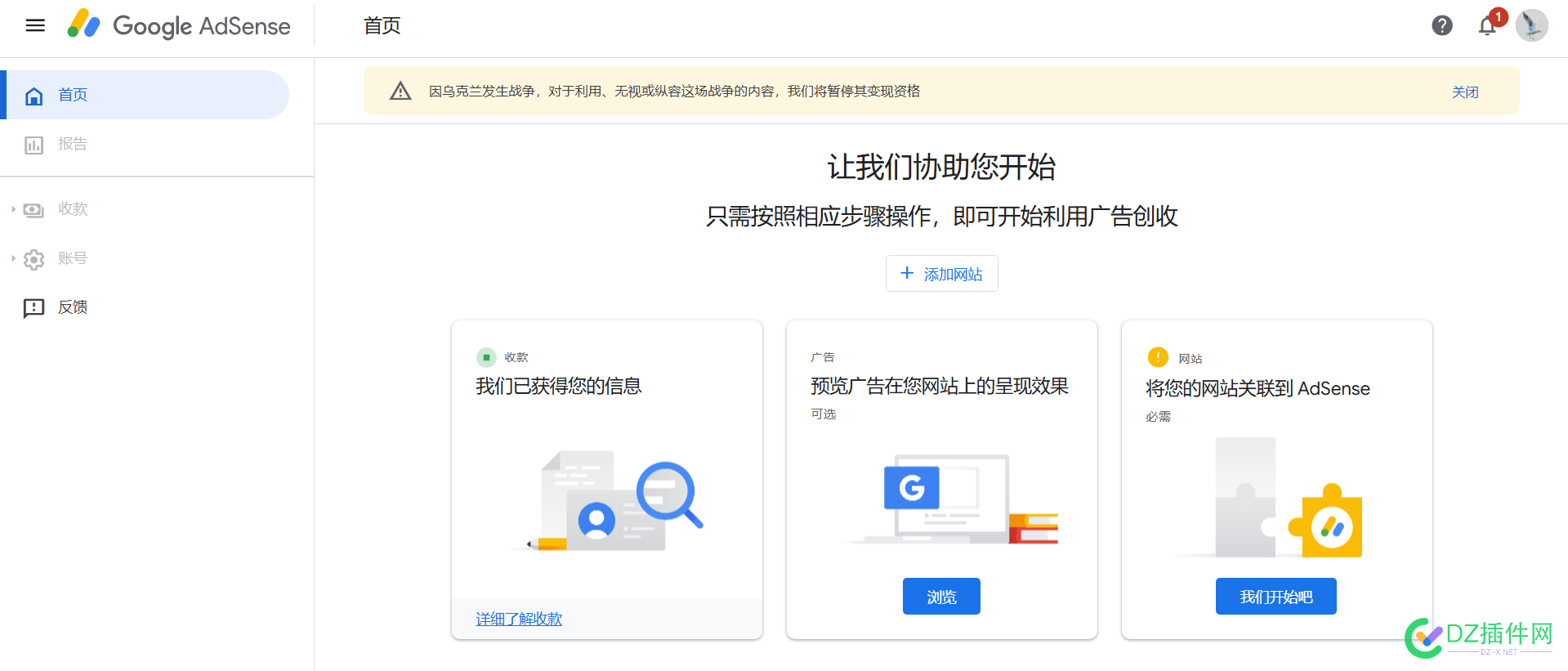
Task: Click the 我们已获得您的信息 heading
Action: (559, 386)
